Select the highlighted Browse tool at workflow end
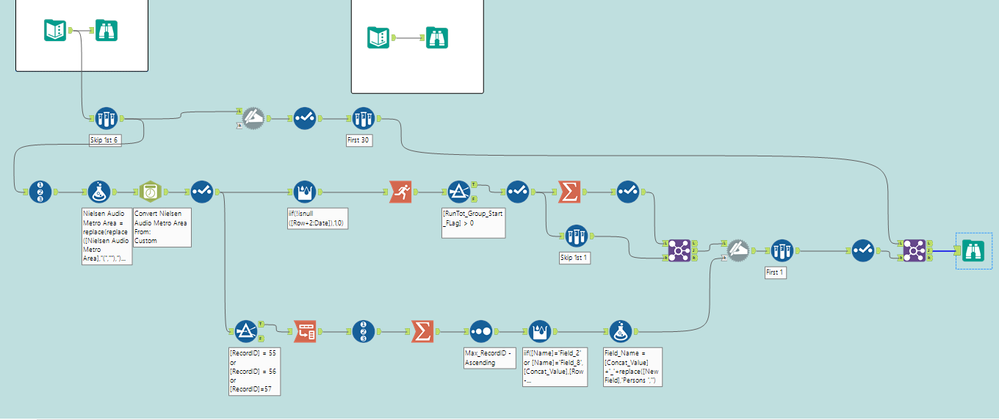The height and width of the screenshot is (420, 999). (x=972, y=250)
